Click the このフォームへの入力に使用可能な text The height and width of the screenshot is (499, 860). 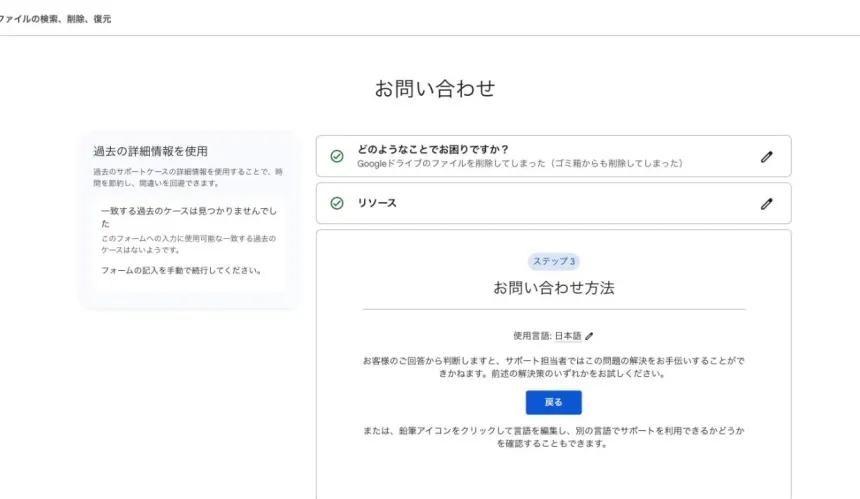188,244
